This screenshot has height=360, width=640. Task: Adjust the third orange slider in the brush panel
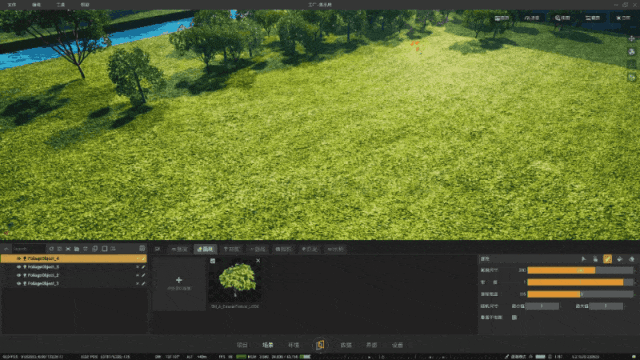point(580,294)
